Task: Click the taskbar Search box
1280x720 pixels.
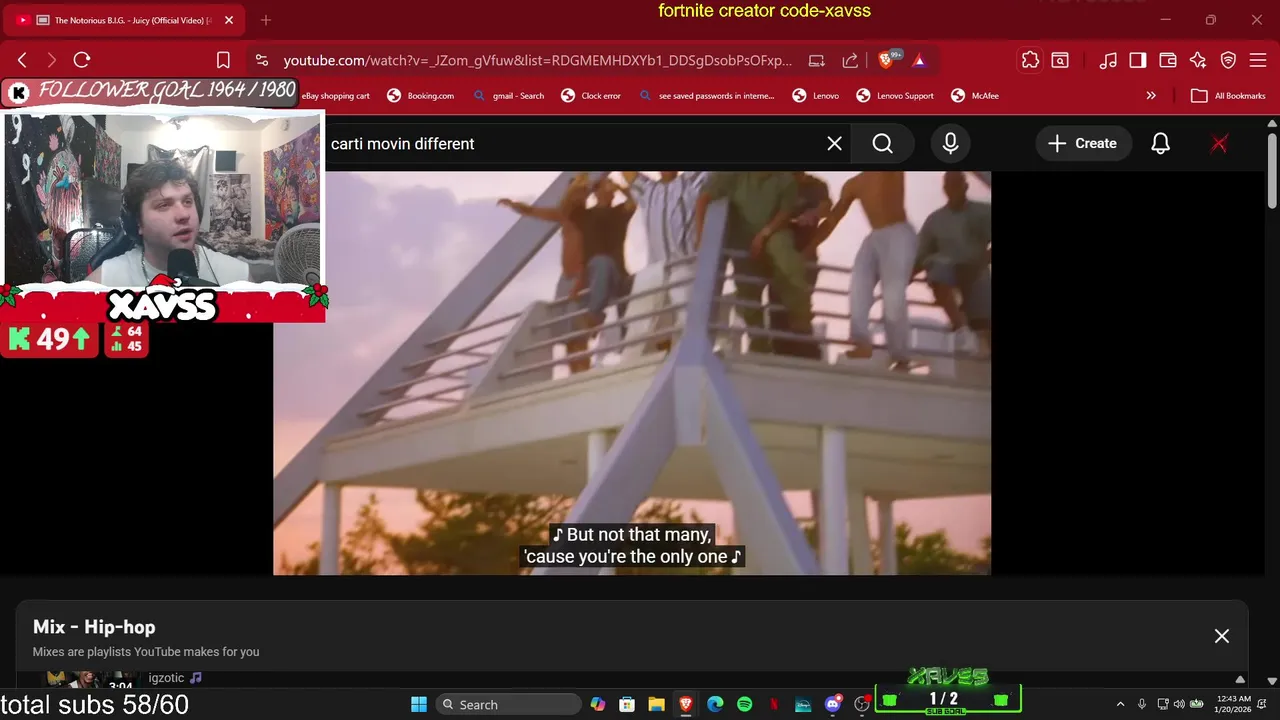Action: click(509, 704)
